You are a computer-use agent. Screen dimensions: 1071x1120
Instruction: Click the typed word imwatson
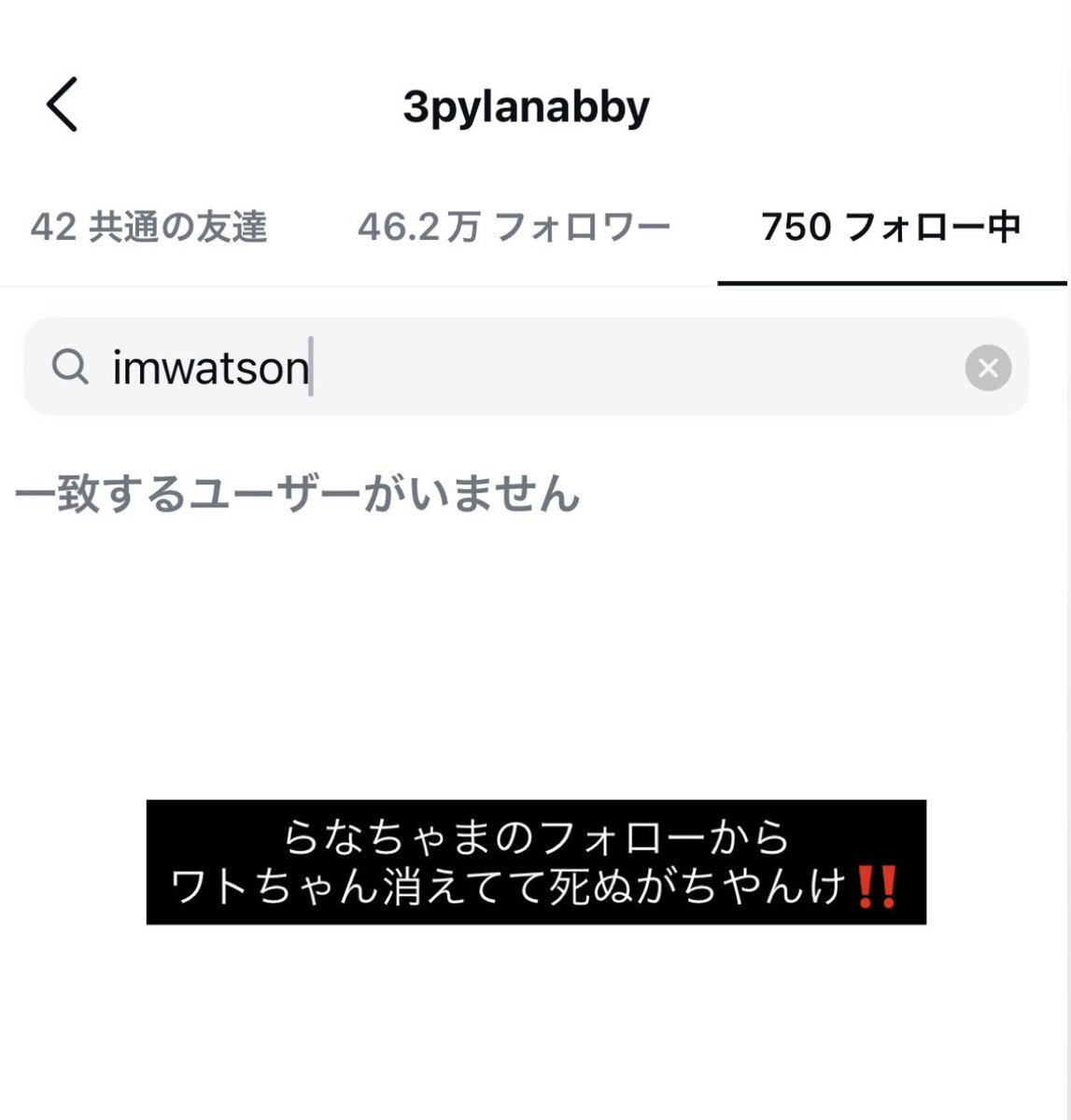tap(211, 367)
